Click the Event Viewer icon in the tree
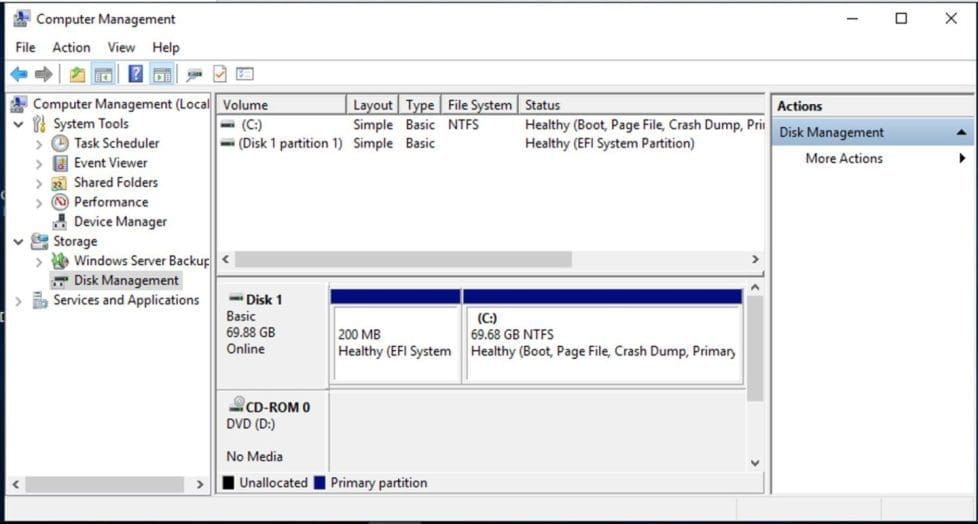The height and width of the screenshot is (524, 978). (x=61, y=163)
